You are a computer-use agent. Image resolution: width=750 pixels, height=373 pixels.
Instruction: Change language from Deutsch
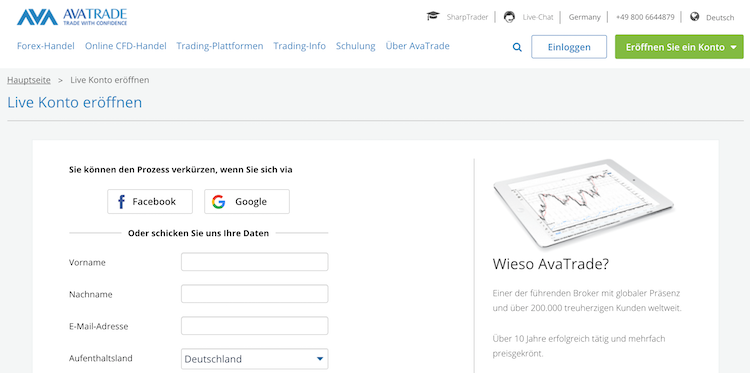pos(720,18)
